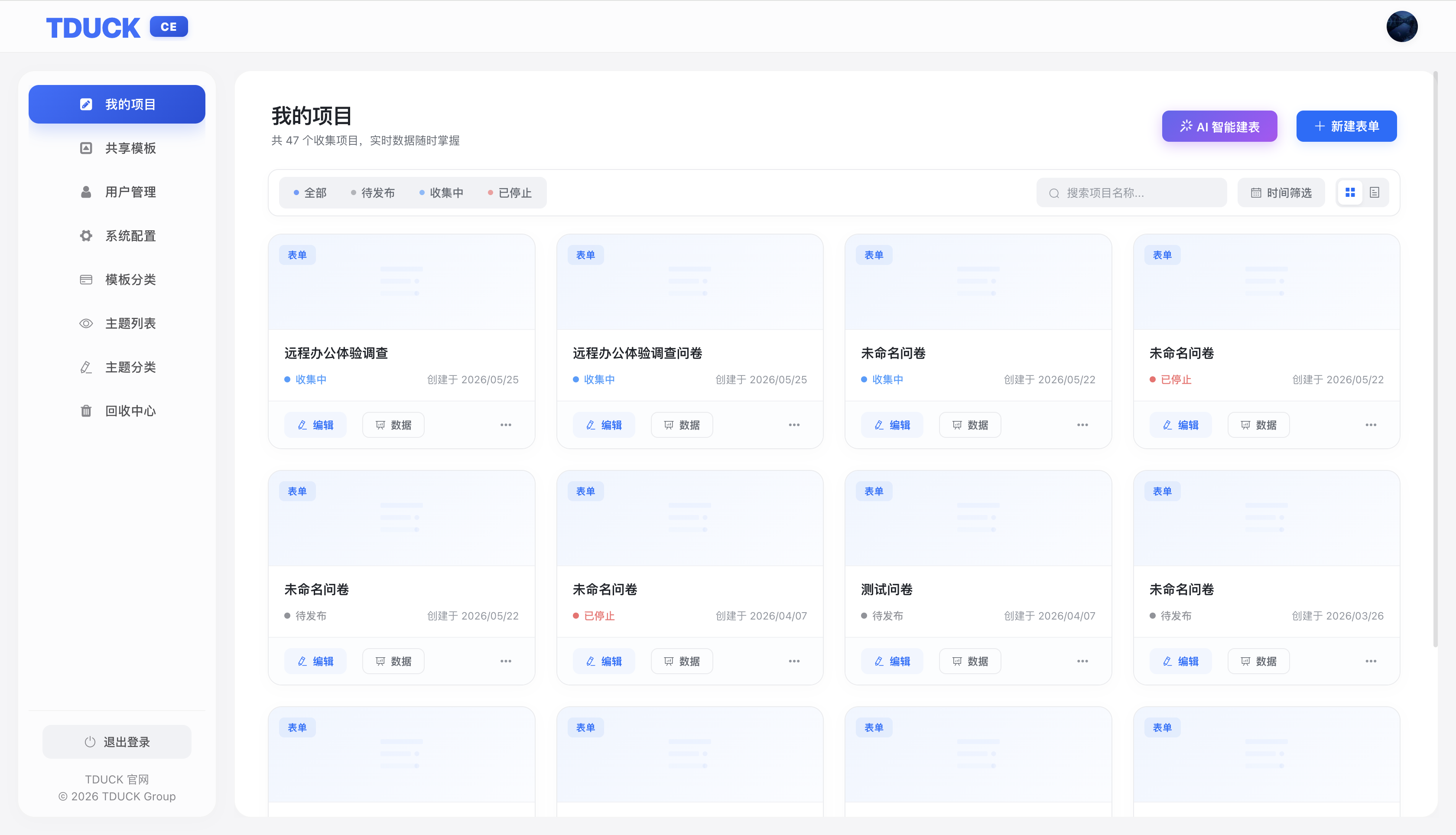
Task: Open 主题分类 sidebar item
Action: pyautogui.click(x=117, y=367)
